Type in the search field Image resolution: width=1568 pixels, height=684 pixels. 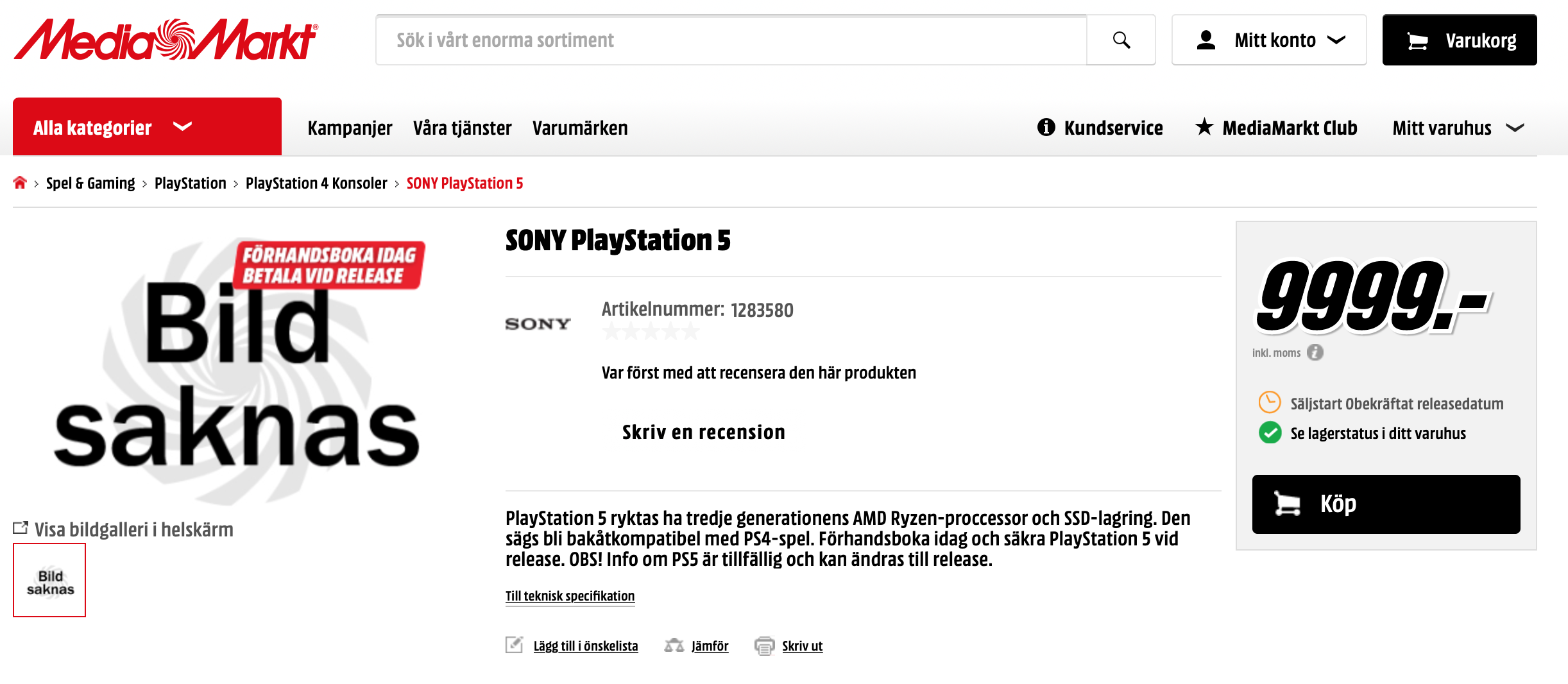[731, 40]
